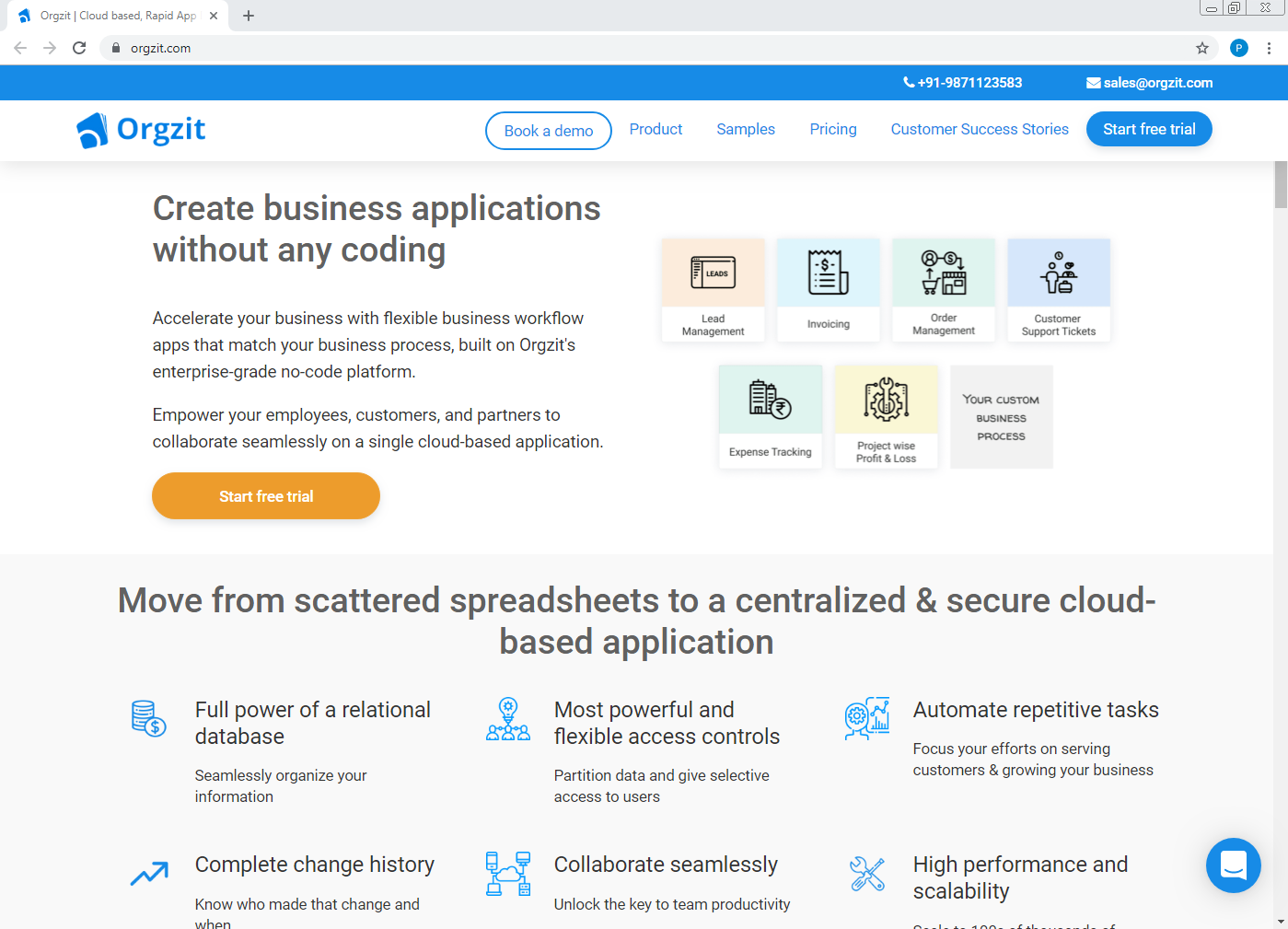Open the Chrome three-dot menu
The width and height of the screenshot is (1288, 929).
point(1269,48)
